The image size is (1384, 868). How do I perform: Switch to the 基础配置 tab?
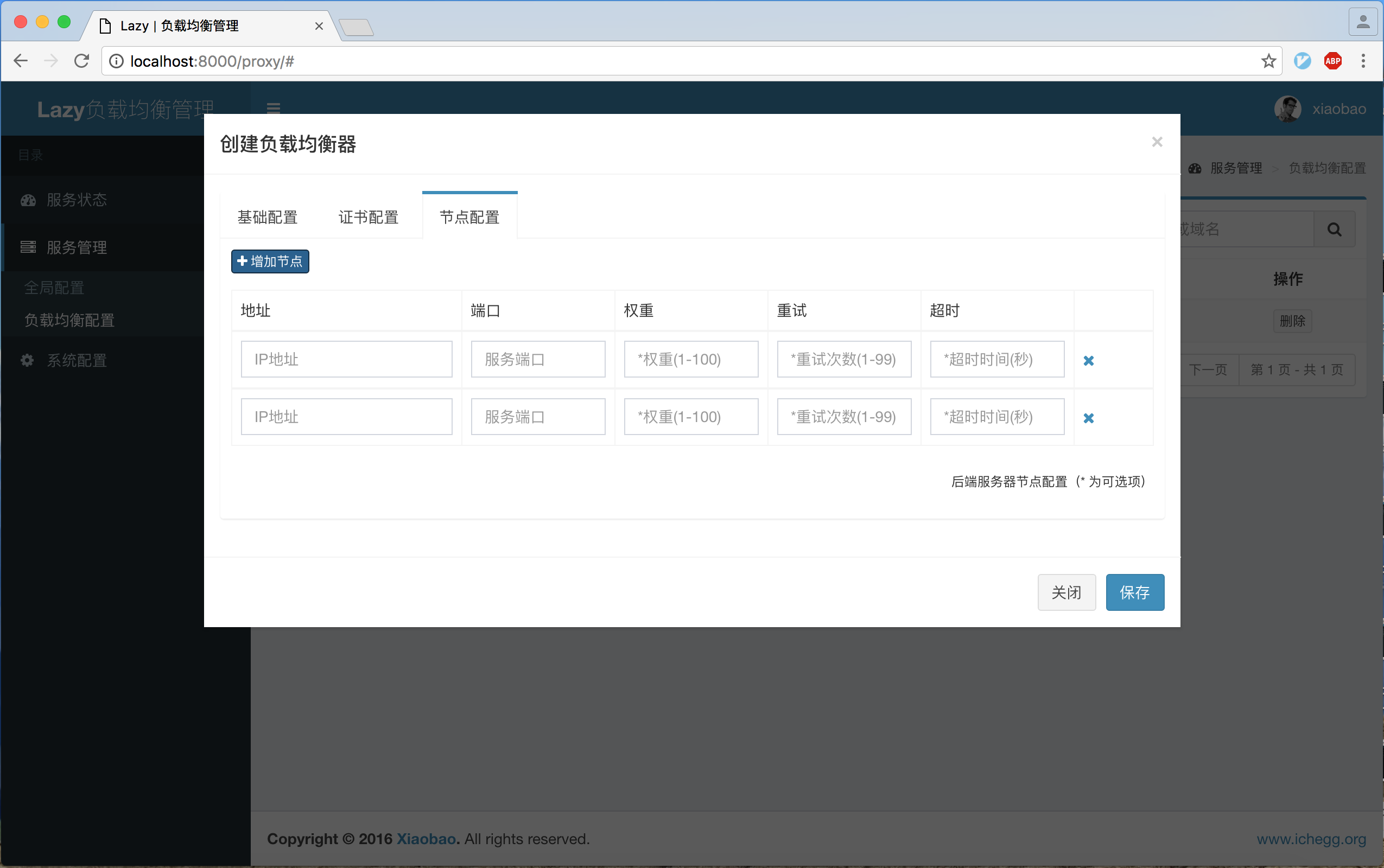(268, 217)
